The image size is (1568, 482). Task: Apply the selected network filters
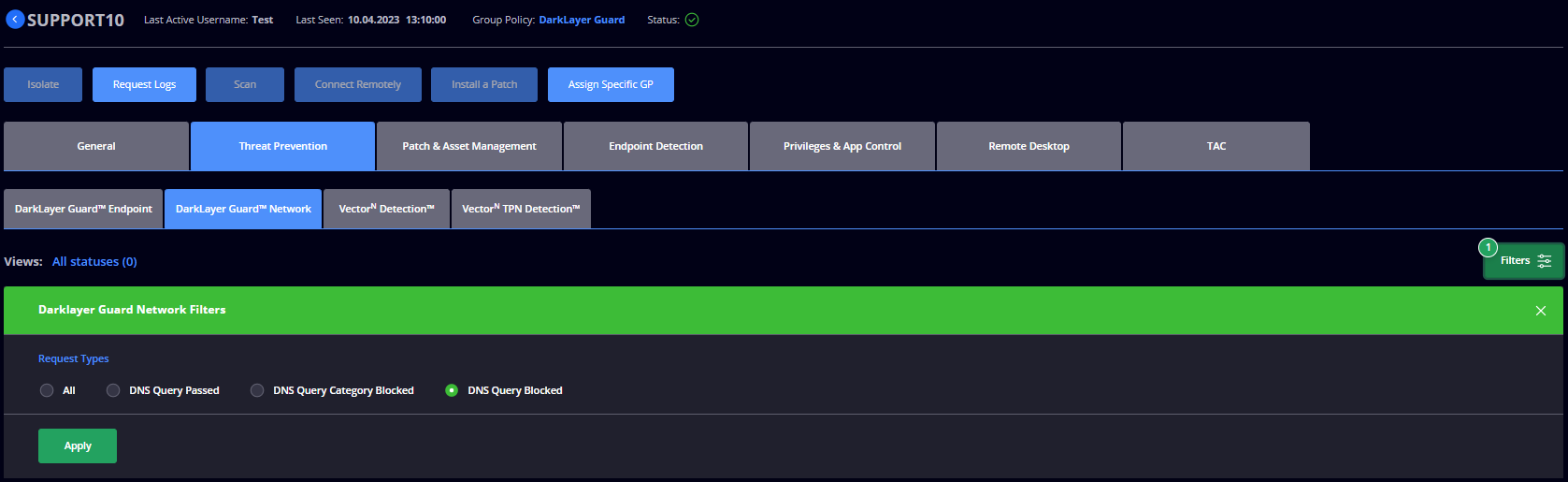tap(78, 445)
